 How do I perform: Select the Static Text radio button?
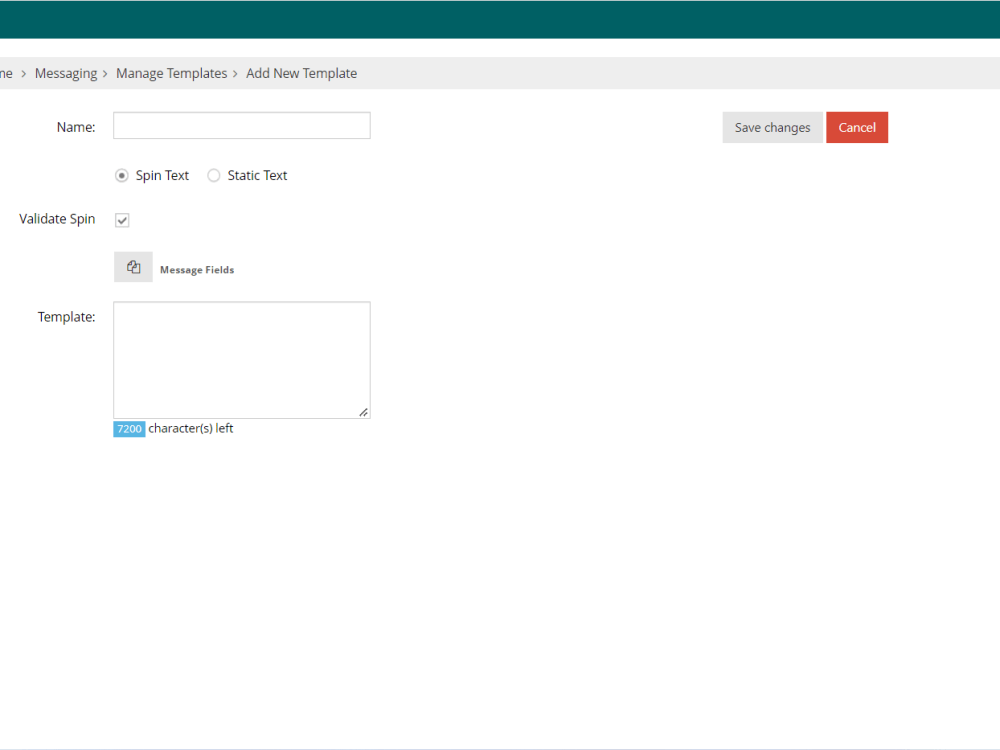click(214, 175)
